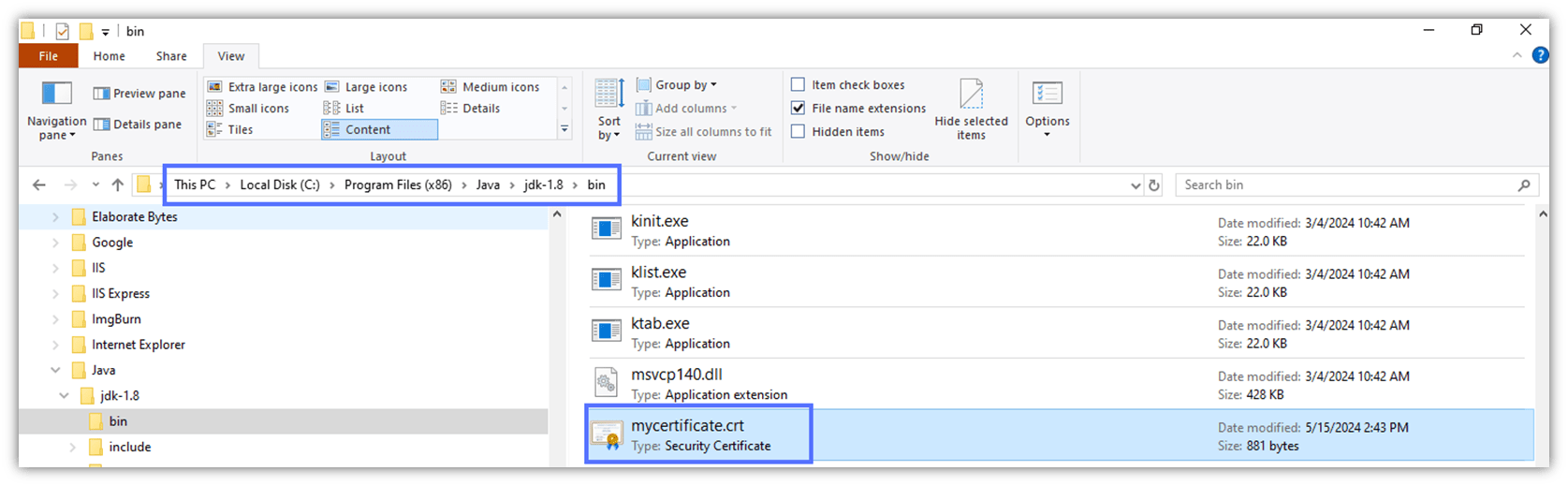Select Extra large icons layout
This screenshot has height=486, width=1568.
tap(262, 87)
